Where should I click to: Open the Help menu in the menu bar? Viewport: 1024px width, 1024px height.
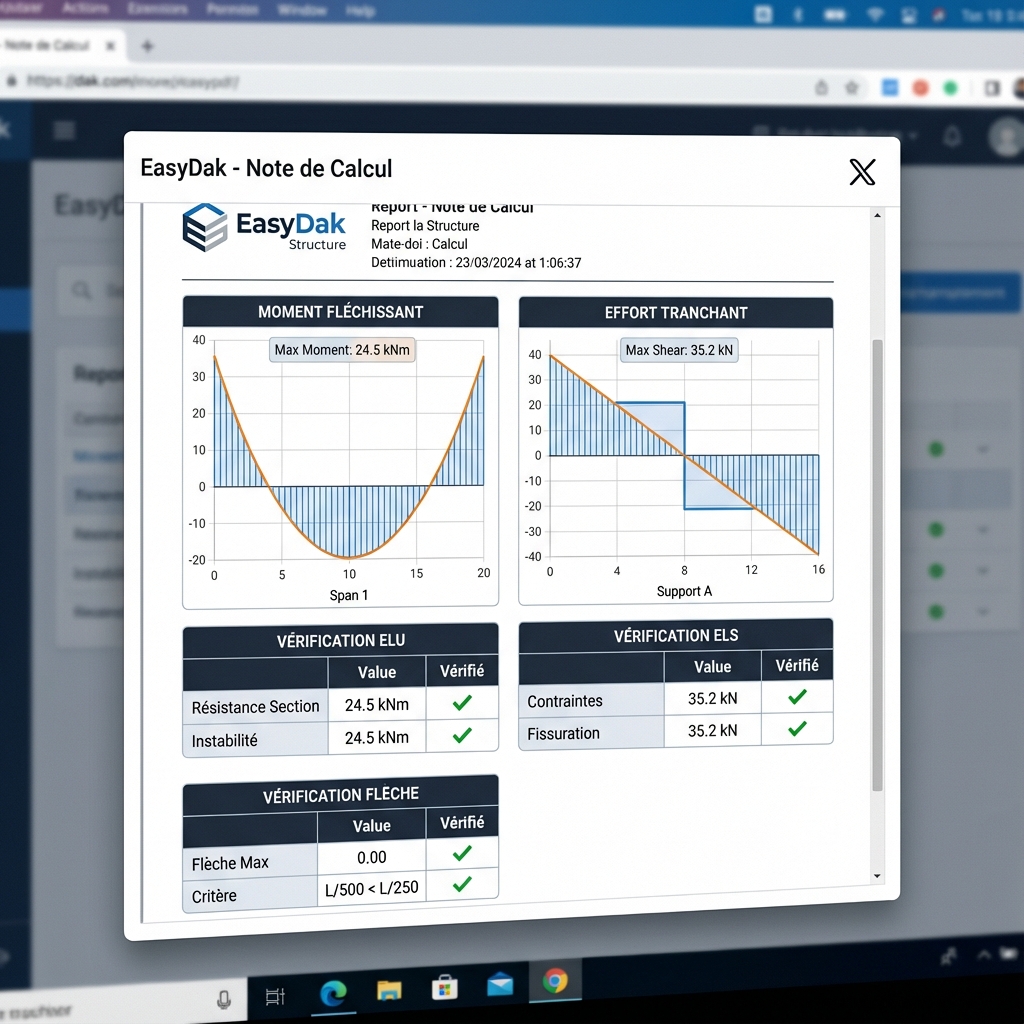[x=360, y=11]
